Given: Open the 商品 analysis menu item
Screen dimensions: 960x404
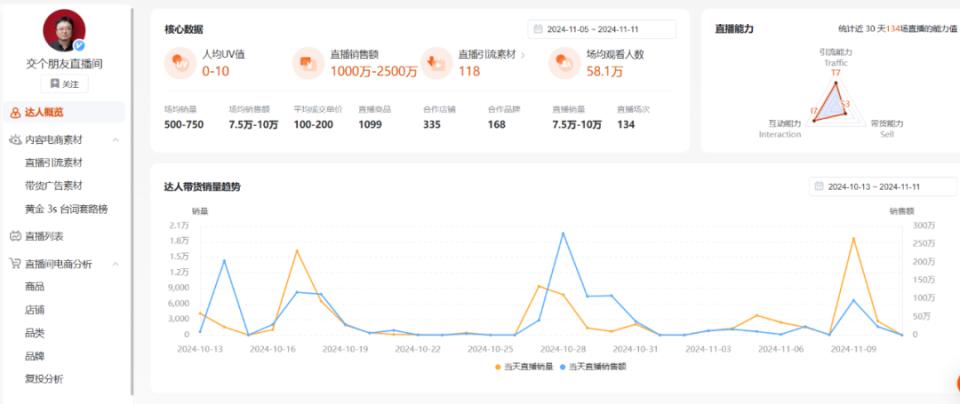Looking at the screenshot, I should 34,286.
